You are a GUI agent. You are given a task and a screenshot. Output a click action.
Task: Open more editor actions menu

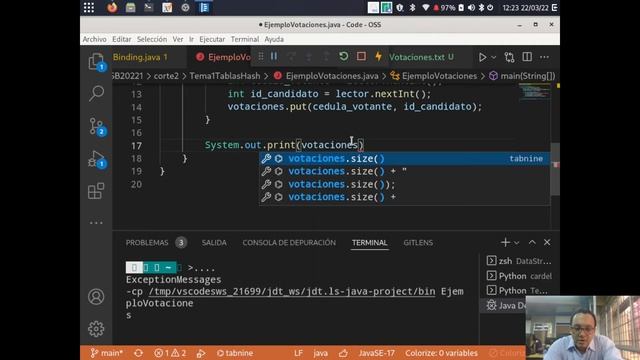(x=544, y=57)
